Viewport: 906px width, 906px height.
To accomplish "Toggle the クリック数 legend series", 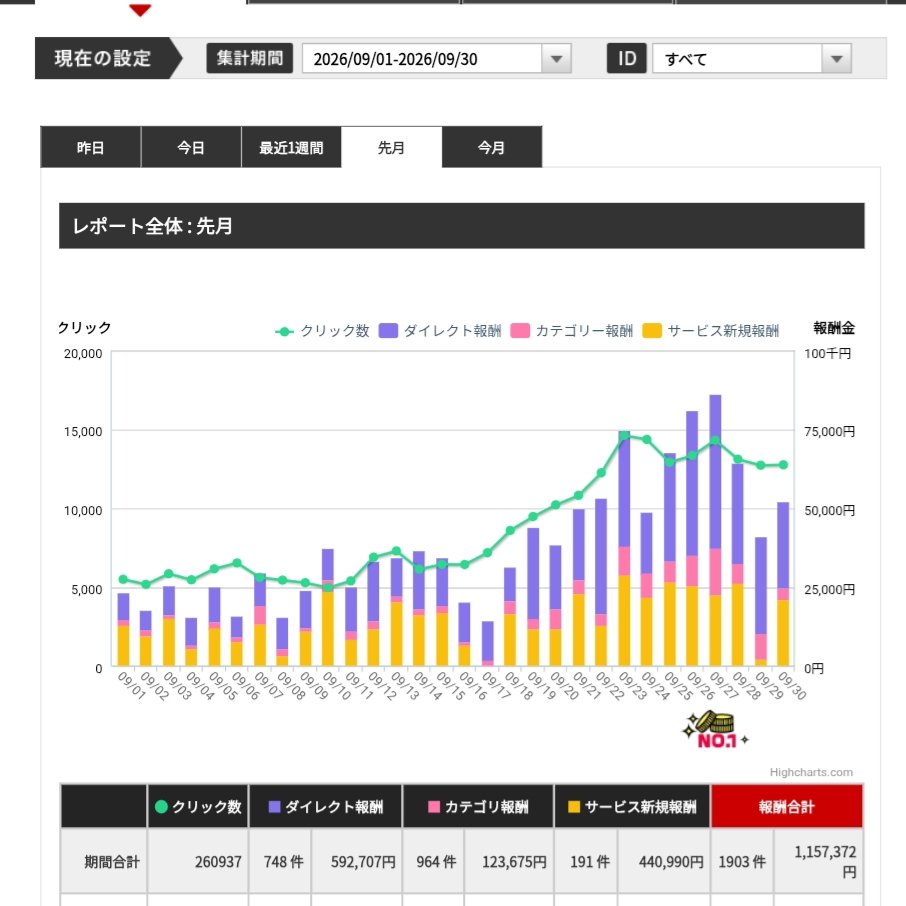I will point(322,331).
